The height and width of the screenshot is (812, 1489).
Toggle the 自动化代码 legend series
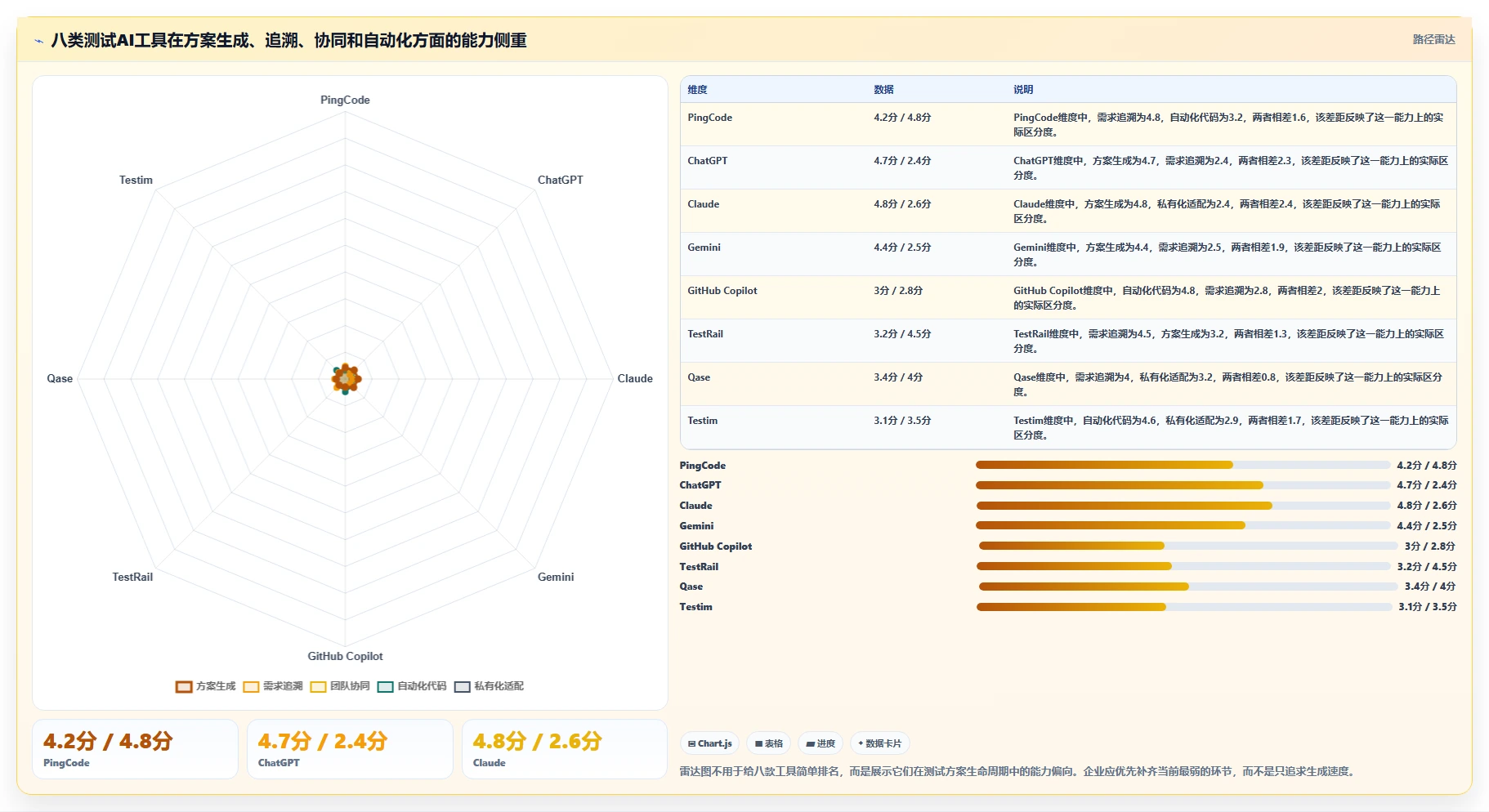412,686
